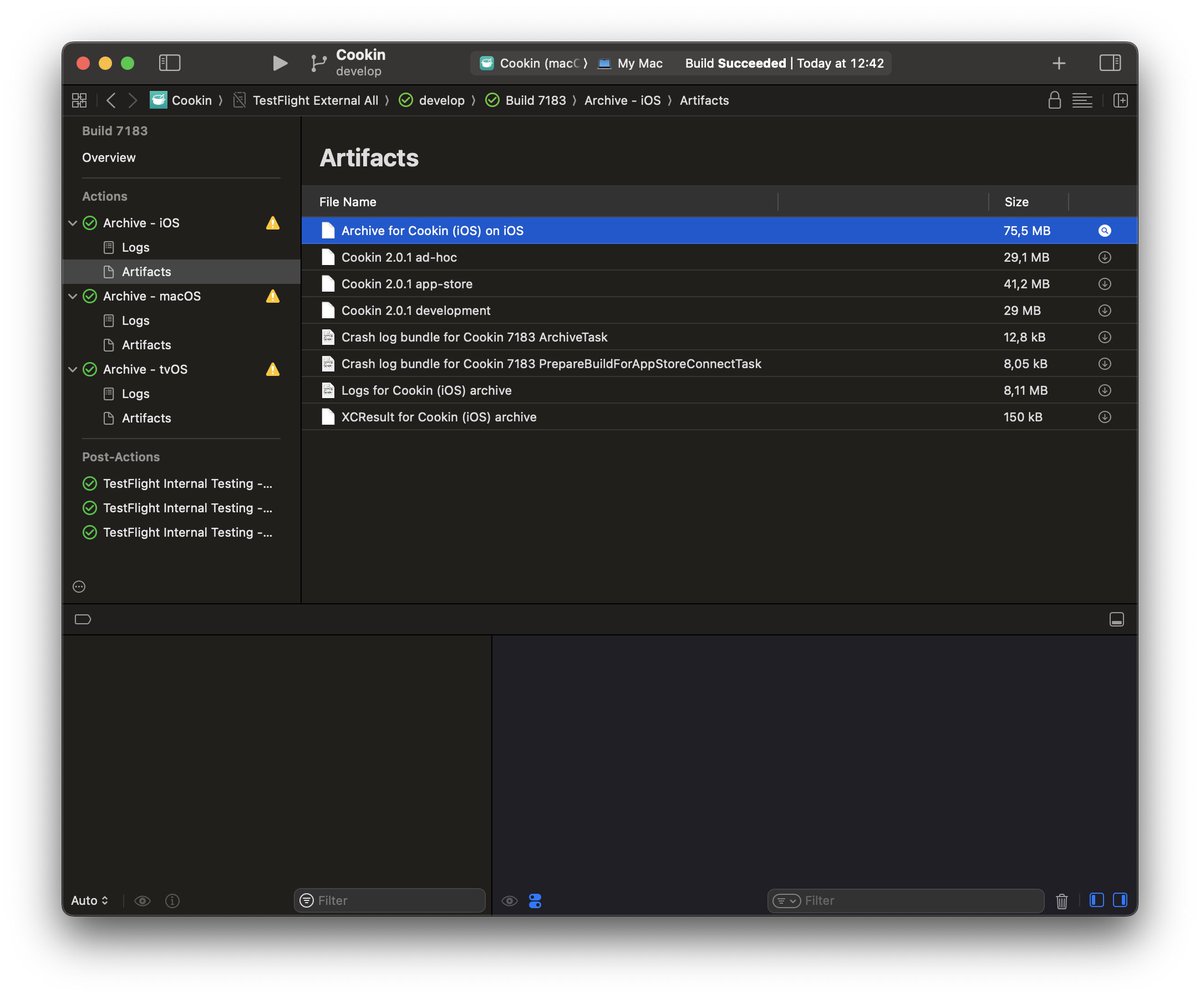Hide the debug area button
1200x998 pixels.
tap(1117, 620)
